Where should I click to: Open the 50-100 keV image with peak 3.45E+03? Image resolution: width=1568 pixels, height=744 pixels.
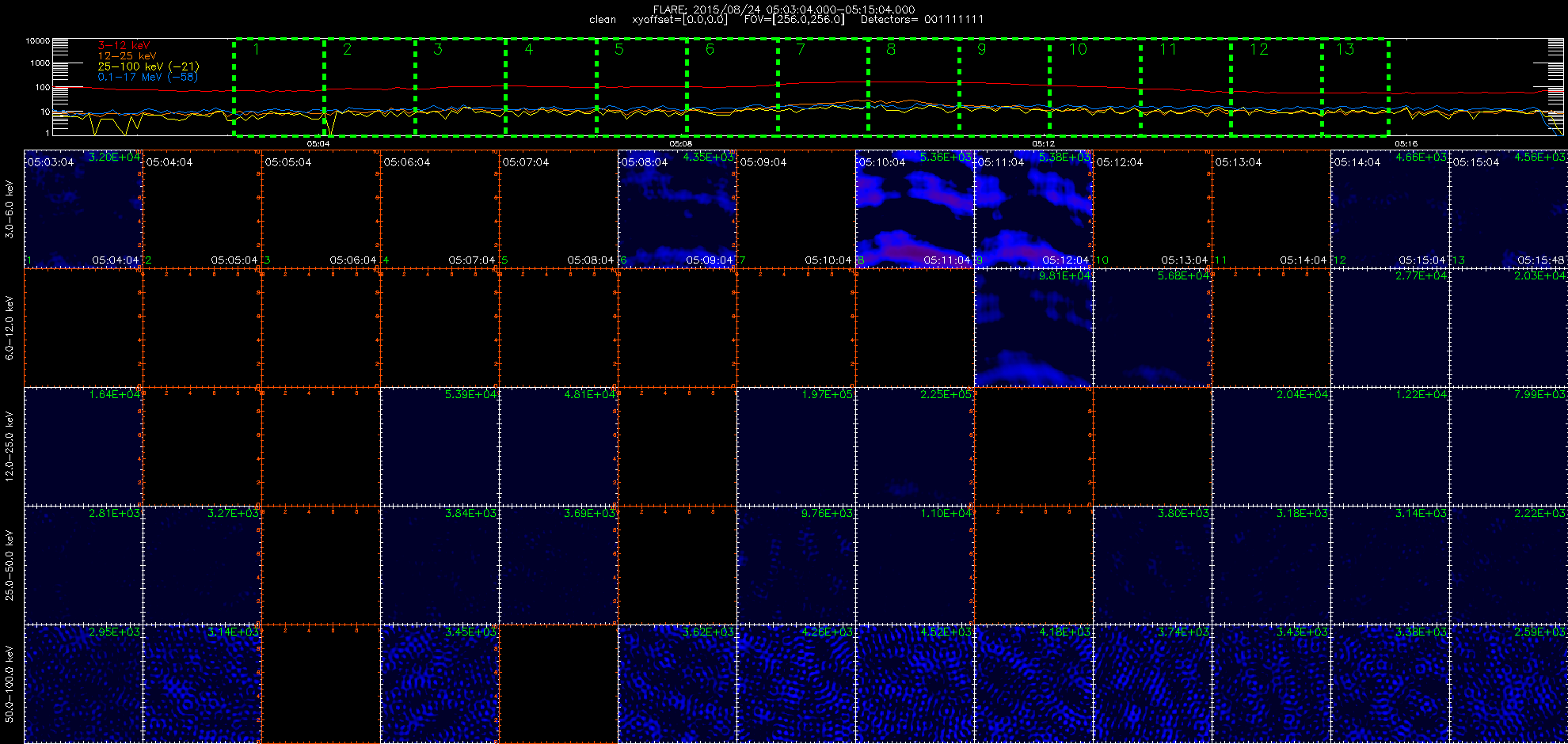(x=440, y=684)
